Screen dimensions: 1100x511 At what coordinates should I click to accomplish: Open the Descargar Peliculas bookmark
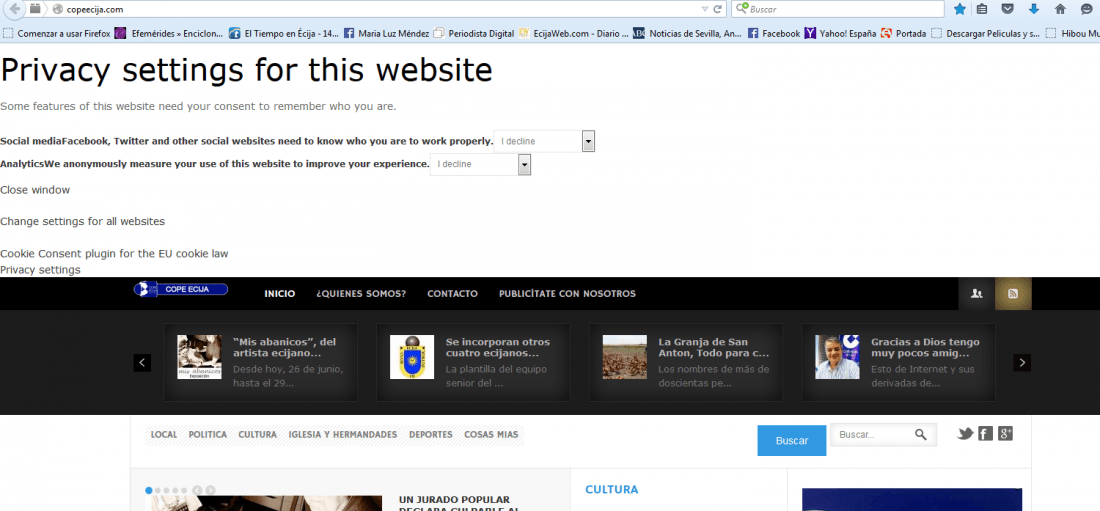(x=986, y=33)
